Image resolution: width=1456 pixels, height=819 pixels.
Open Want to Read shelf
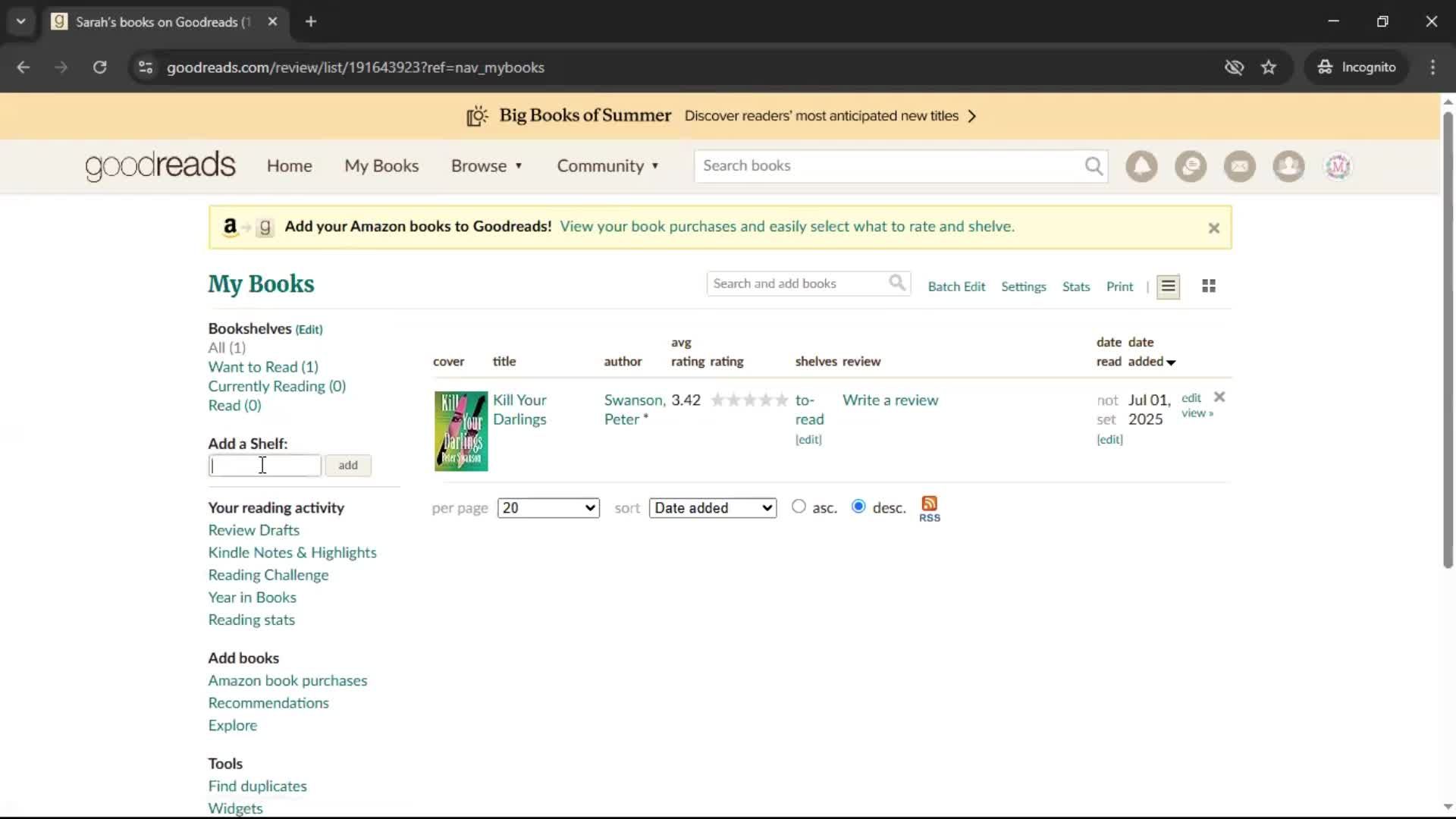[x=263, y=367]
